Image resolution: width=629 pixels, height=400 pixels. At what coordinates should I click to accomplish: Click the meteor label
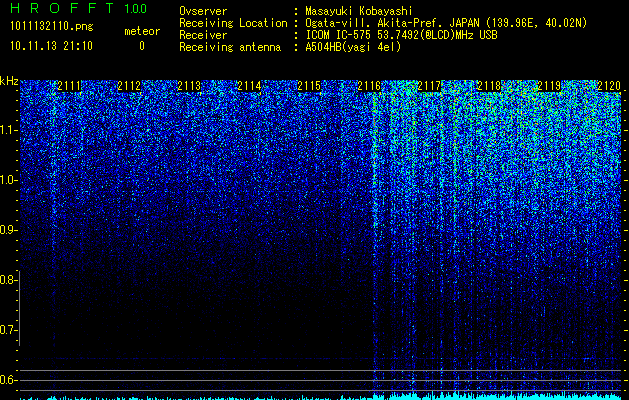coord(142,31)
